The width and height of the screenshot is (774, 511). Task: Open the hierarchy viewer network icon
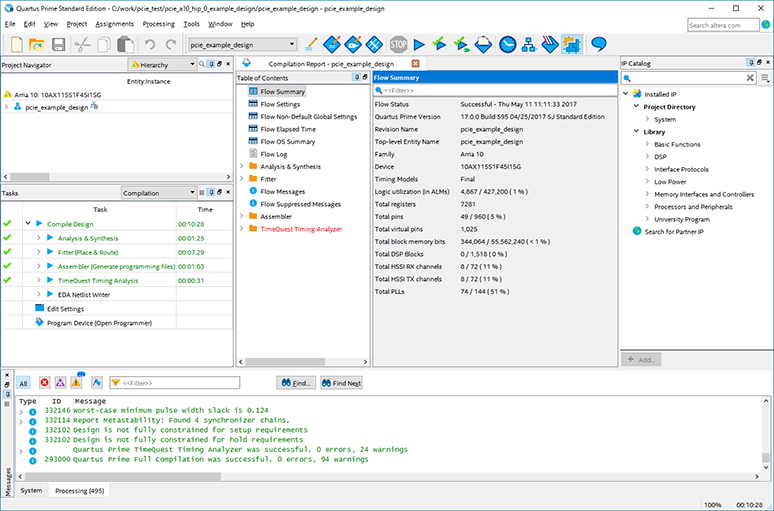pyautogui.click(x=529, y=44)
